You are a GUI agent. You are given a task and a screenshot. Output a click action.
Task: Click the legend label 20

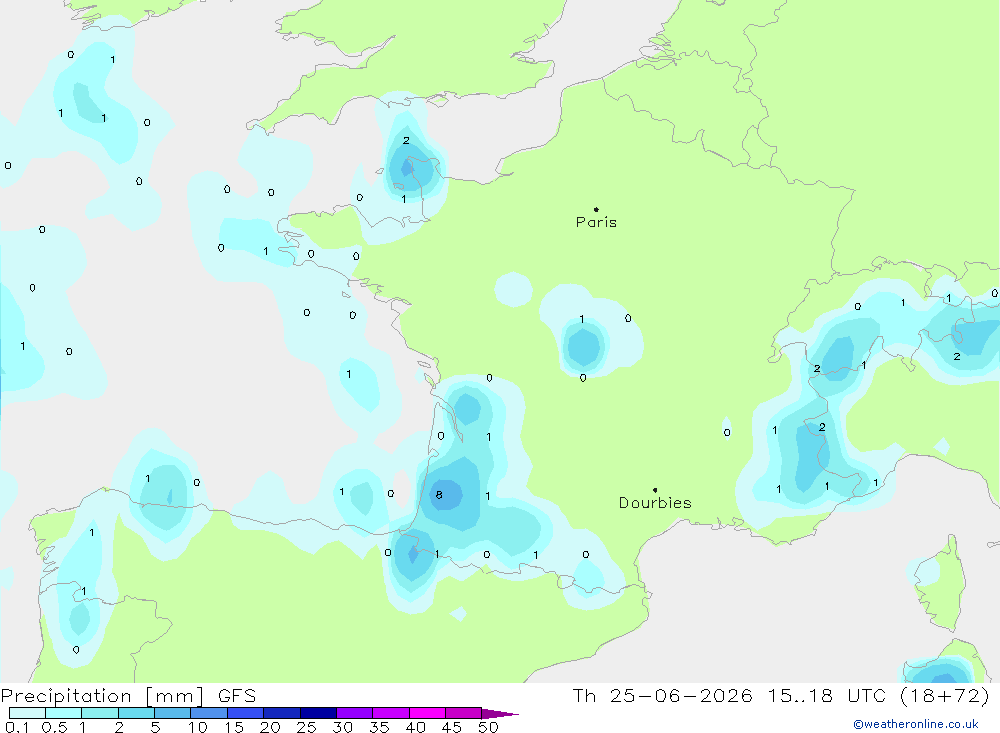click(270, 727)
